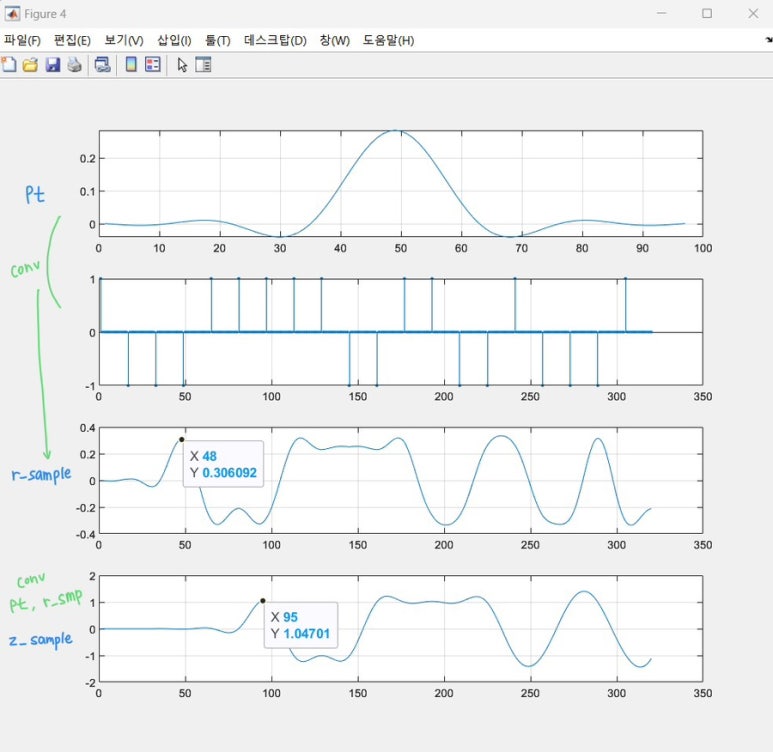Screen dimensions: 773x752
Task: Select the data tip showing X 95
Action: click(301, 625)
